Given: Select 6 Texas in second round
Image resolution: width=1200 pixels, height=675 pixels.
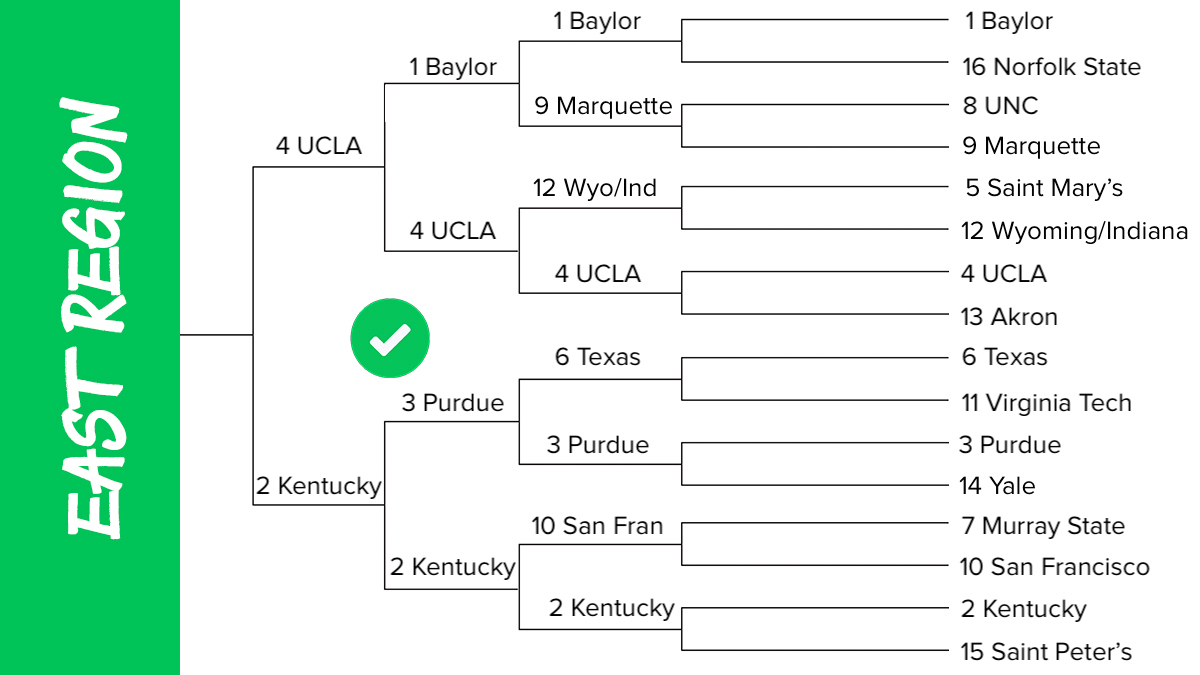Looking at the screenshot, I should pos(598,357).
